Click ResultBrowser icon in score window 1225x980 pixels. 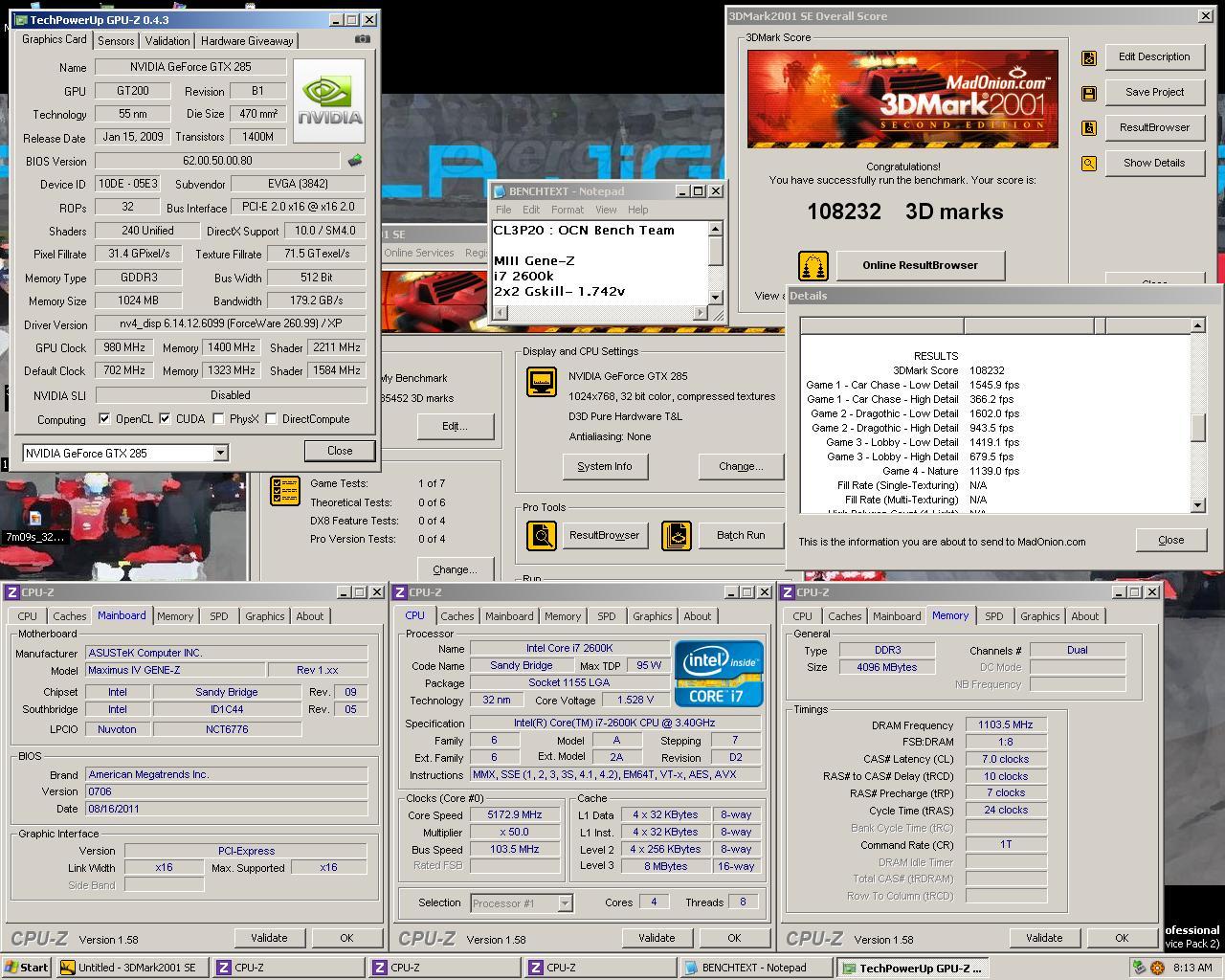click(1088, 128)
